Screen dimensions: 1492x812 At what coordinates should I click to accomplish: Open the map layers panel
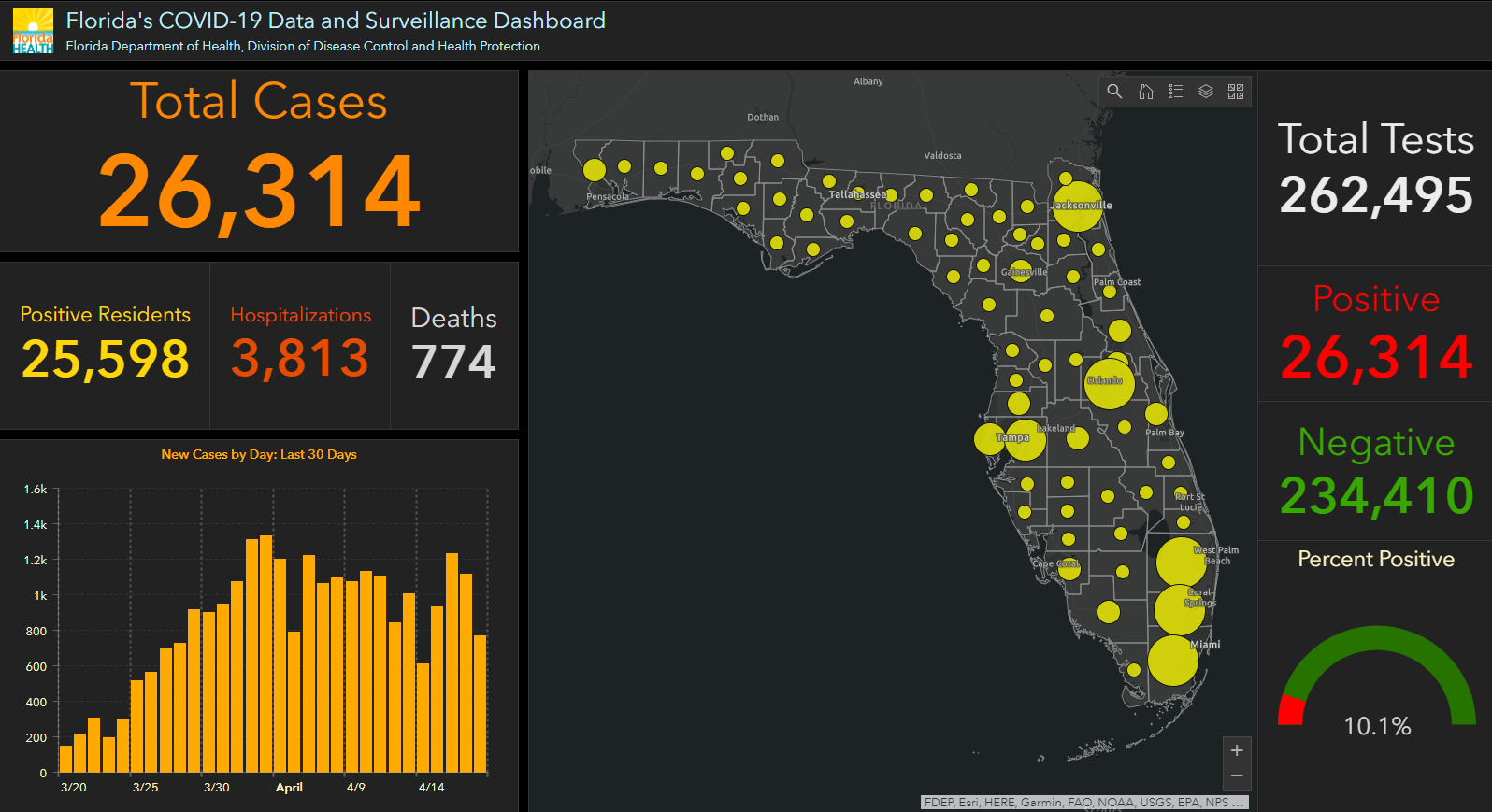pyautogui.click(x=1206, y=92)
